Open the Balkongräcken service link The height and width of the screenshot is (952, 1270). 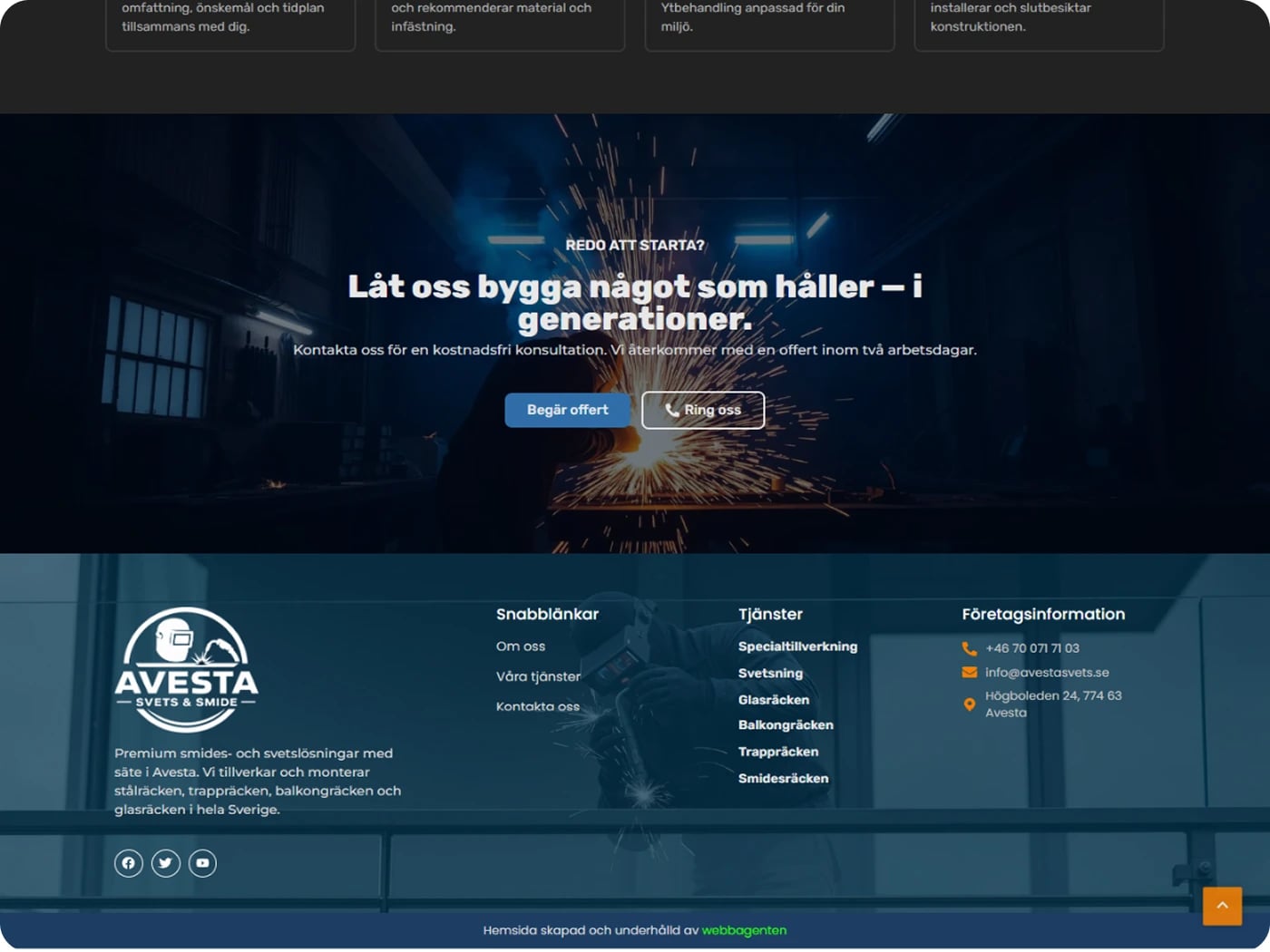pyautogui.click(x=786, y=725)
